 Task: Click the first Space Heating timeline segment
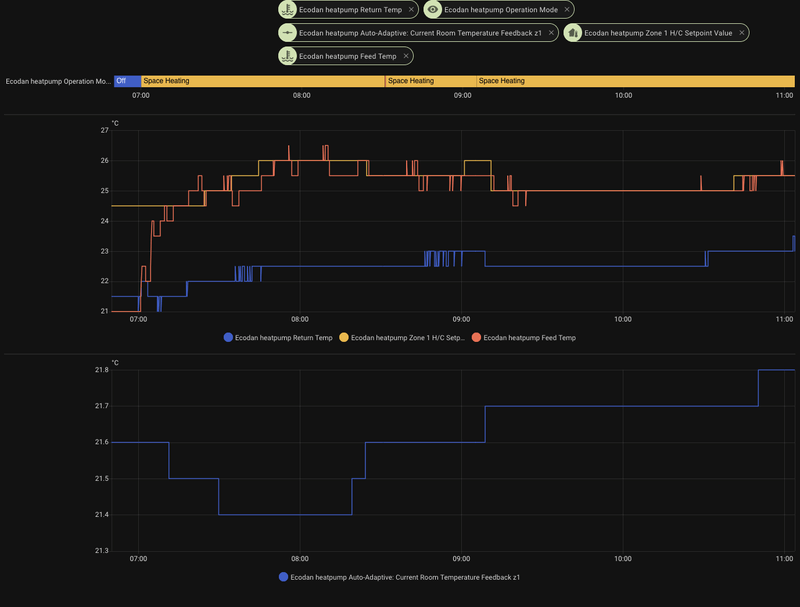click(263, 81)
